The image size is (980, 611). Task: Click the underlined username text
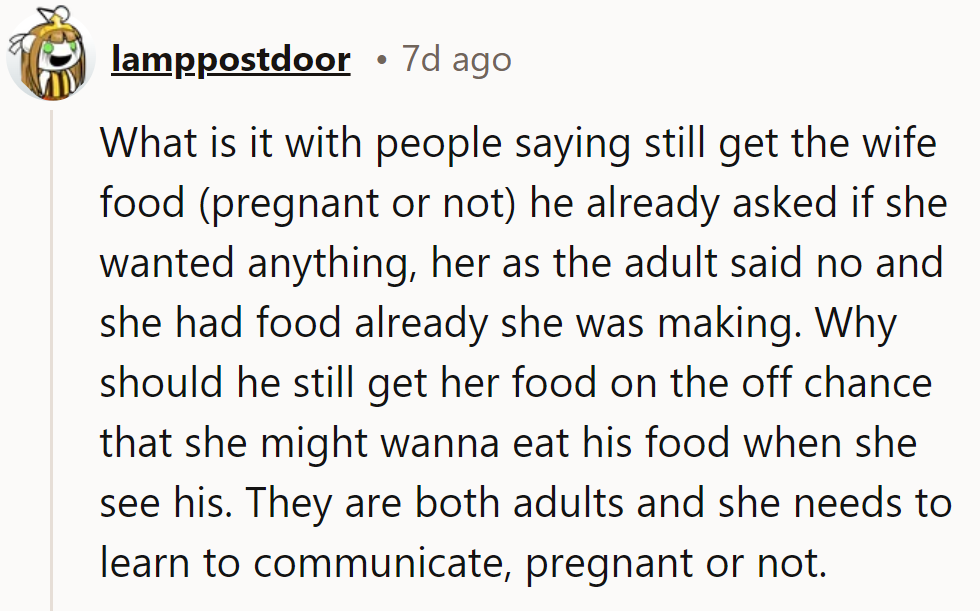click(230, 58)
